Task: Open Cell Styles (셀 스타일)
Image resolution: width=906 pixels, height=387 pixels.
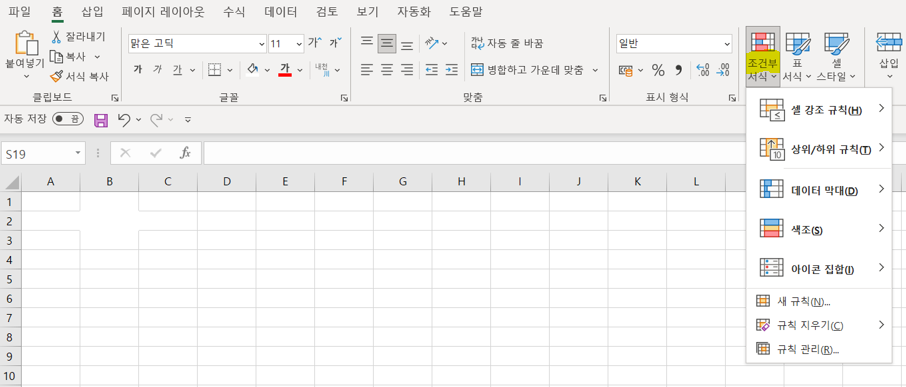Action: (x=836, y=57)
